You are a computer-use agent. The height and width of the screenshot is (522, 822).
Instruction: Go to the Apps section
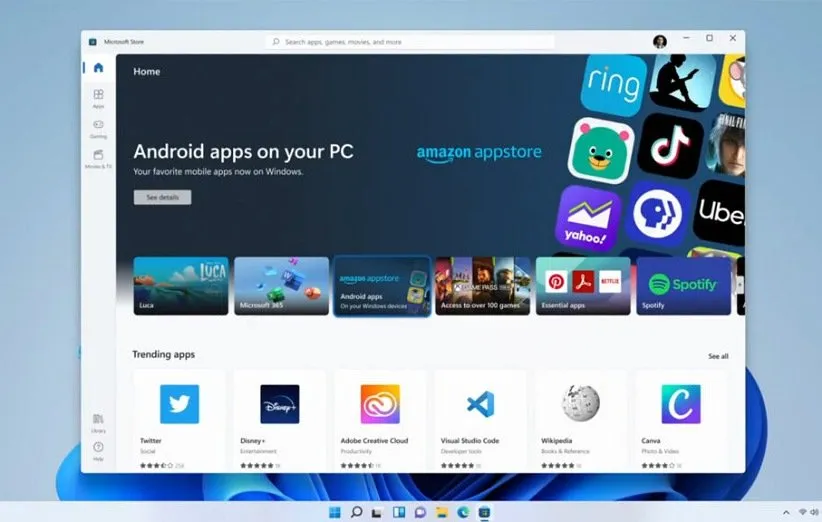pyautogui.click(x=98, y=97)
